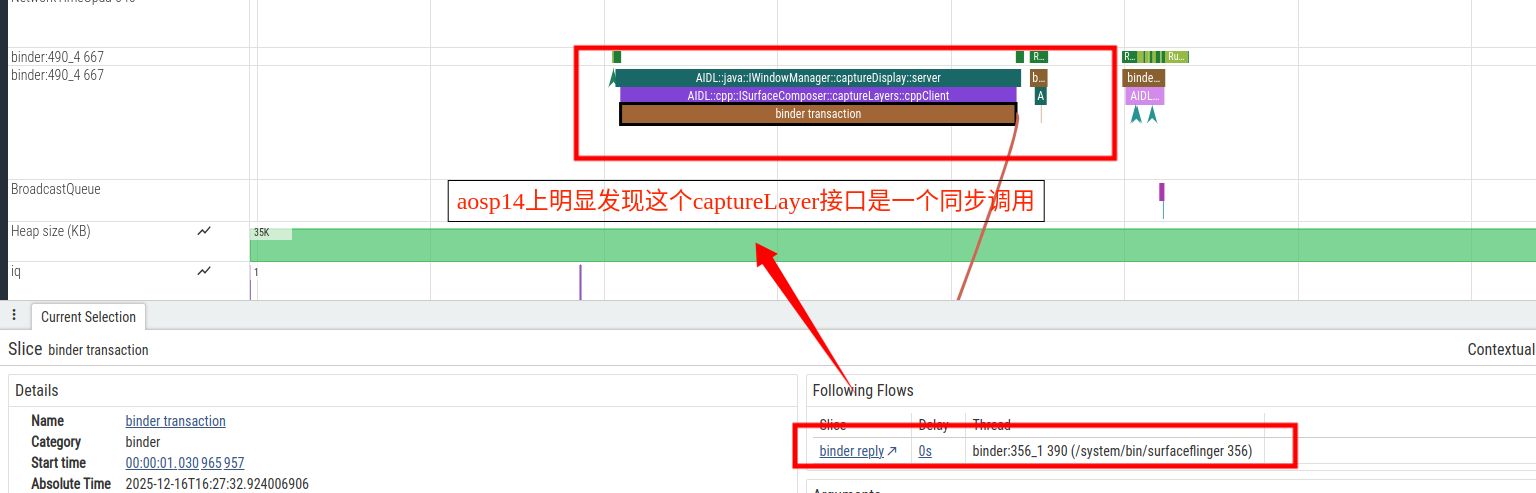Select the Absolute Time value 2025-12-16T16:27:32.924006906

[x=217, y=484]
